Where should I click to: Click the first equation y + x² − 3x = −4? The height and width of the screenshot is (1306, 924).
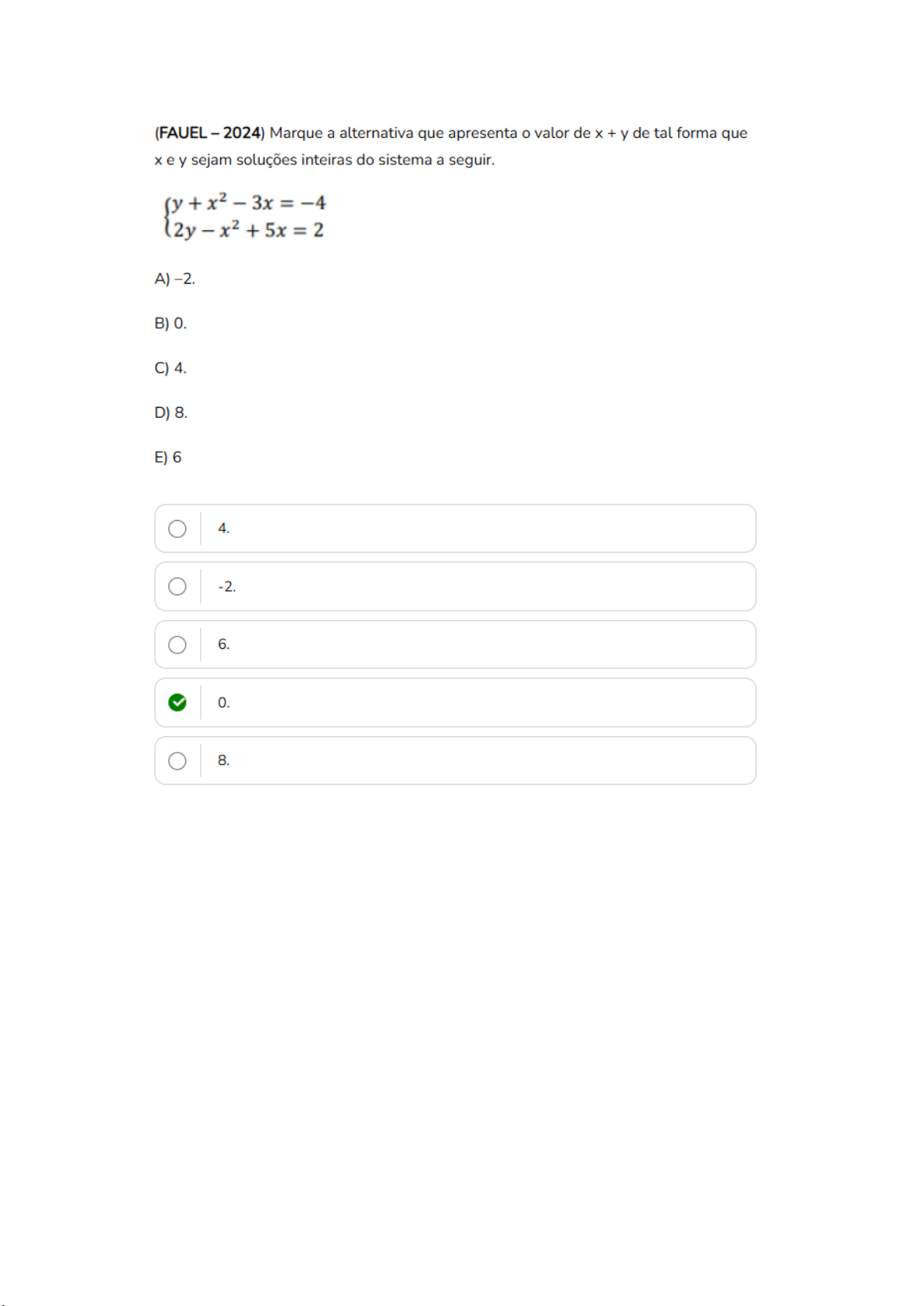click(248, 203)
